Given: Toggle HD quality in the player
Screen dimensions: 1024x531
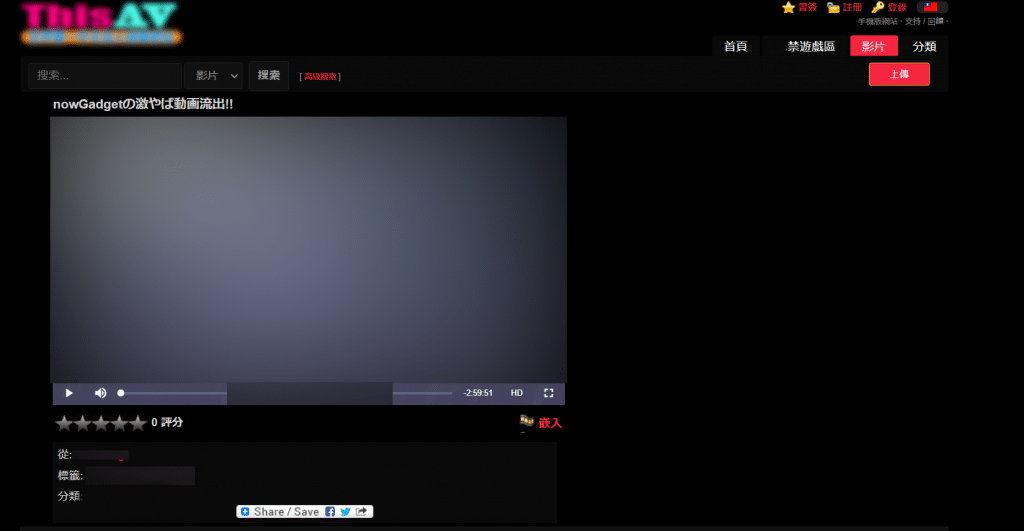Looking at the screenshot, I should tap(517, 393).
